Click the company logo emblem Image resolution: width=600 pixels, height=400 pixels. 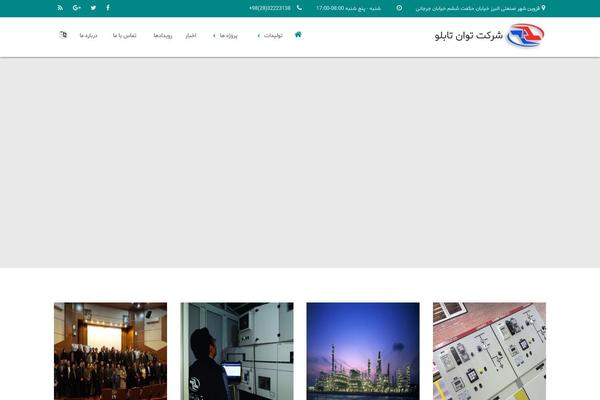[x=525, y=35]
